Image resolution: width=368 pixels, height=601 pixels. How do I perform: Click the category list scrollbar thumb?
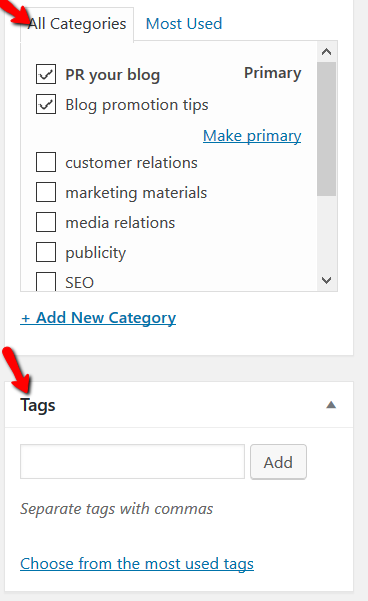click(327, 129)
